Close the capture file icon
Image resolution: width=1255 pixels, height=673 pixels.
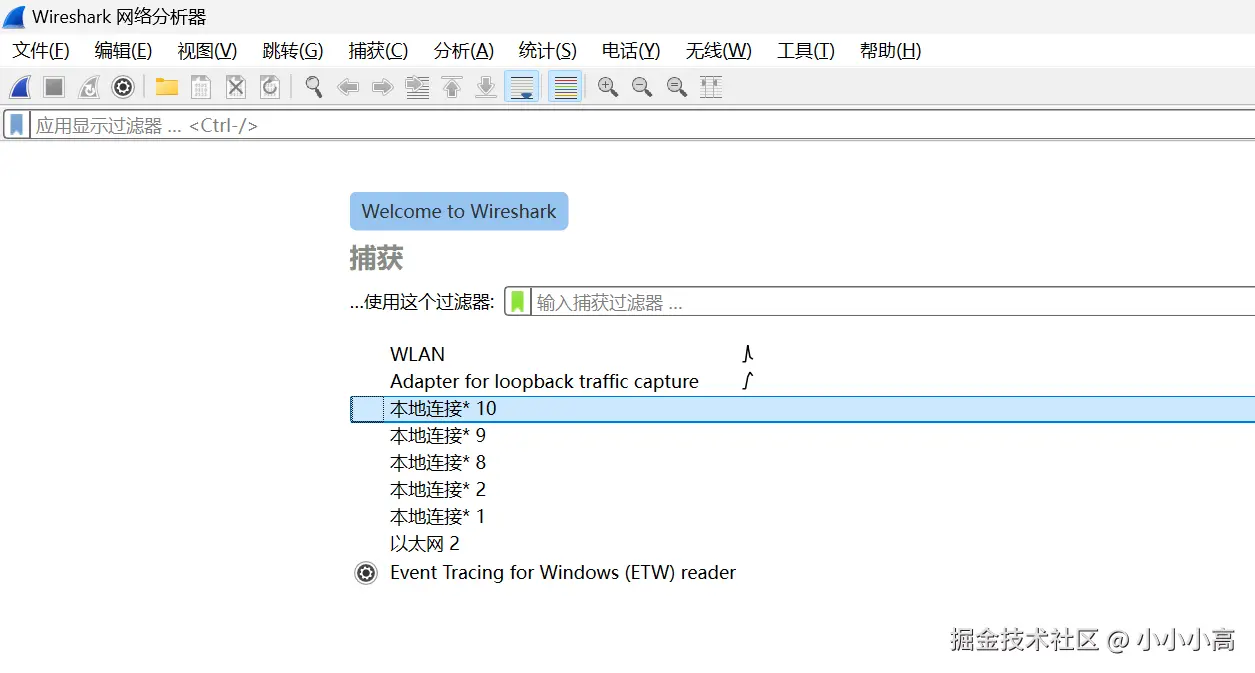coord(236,88)
